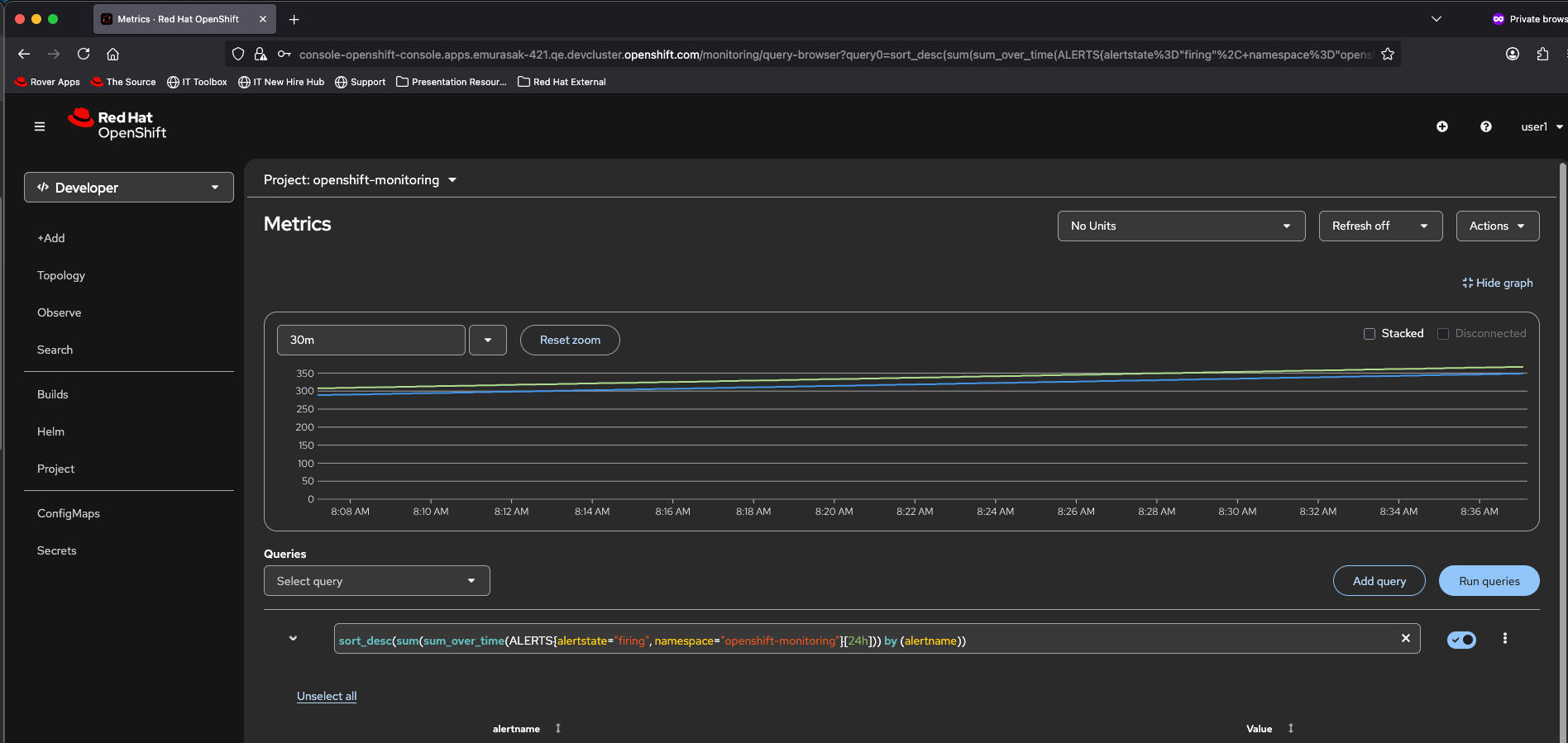The height and width of the screenshot is (743, 1568).
Task: Reload the page with browser refresh icon
Action: pyautogui.click(x=84, y=54)
